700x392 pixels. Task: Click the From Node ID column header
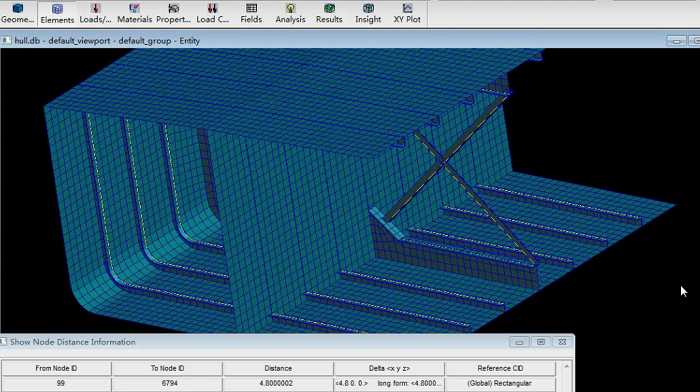click(56, 368)
